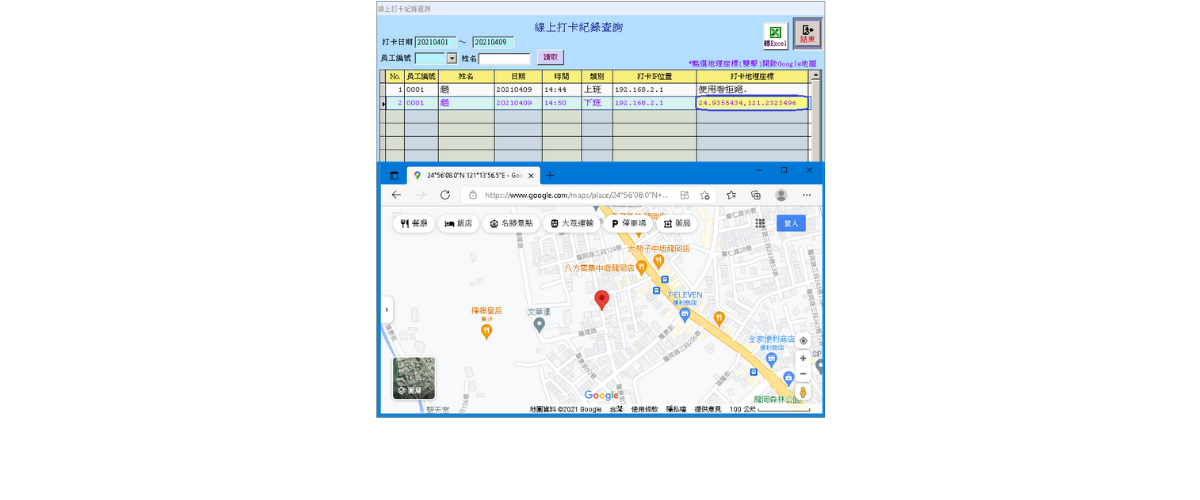Click the 餐廳 restaurants chip

(414, 224)
